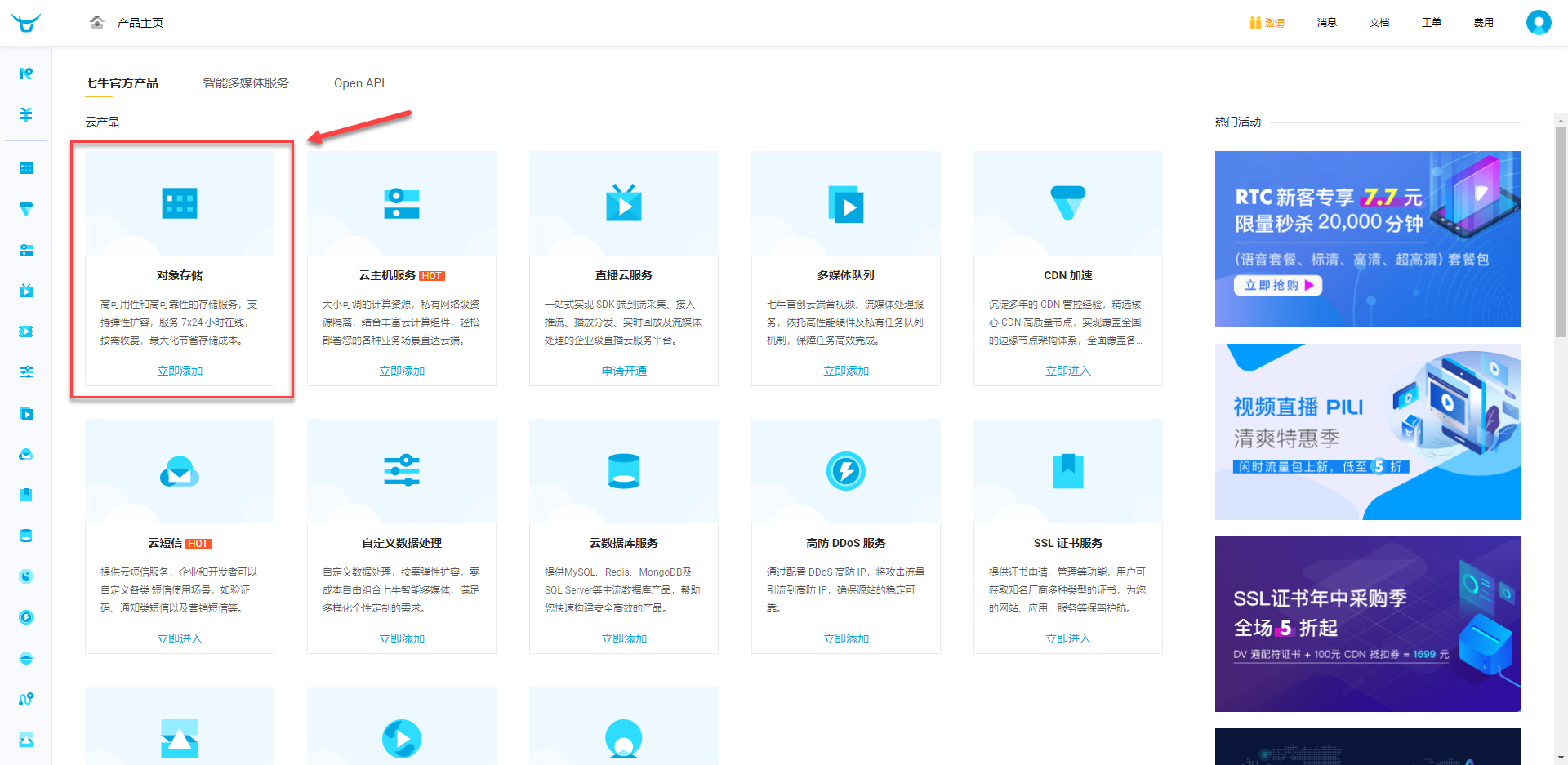
Task: Open custom data sliders sidebar icon
Action: 26,372
